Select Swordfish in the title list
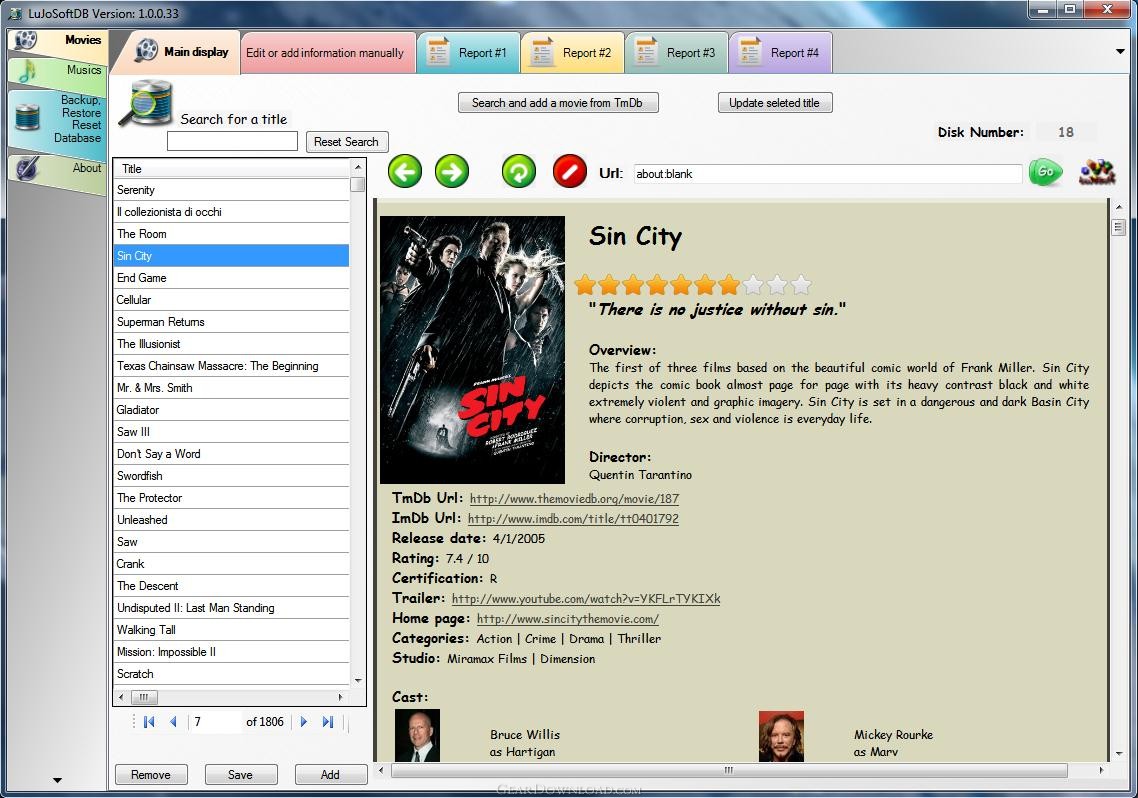 click(232, 476)
